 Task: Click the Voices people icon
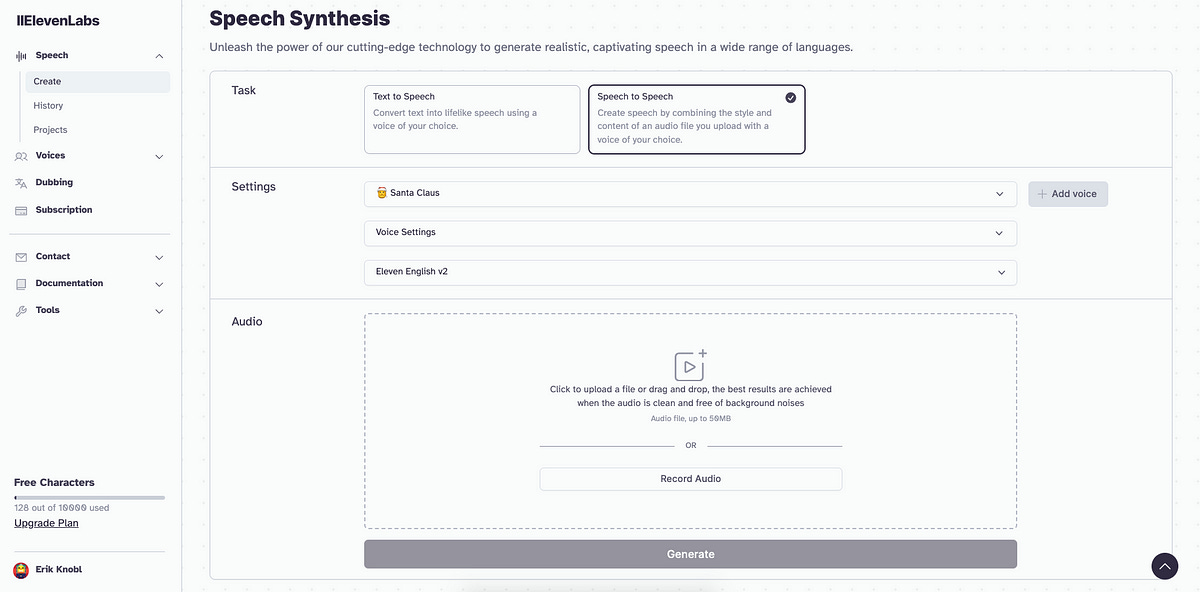click(x=21, y=156)
